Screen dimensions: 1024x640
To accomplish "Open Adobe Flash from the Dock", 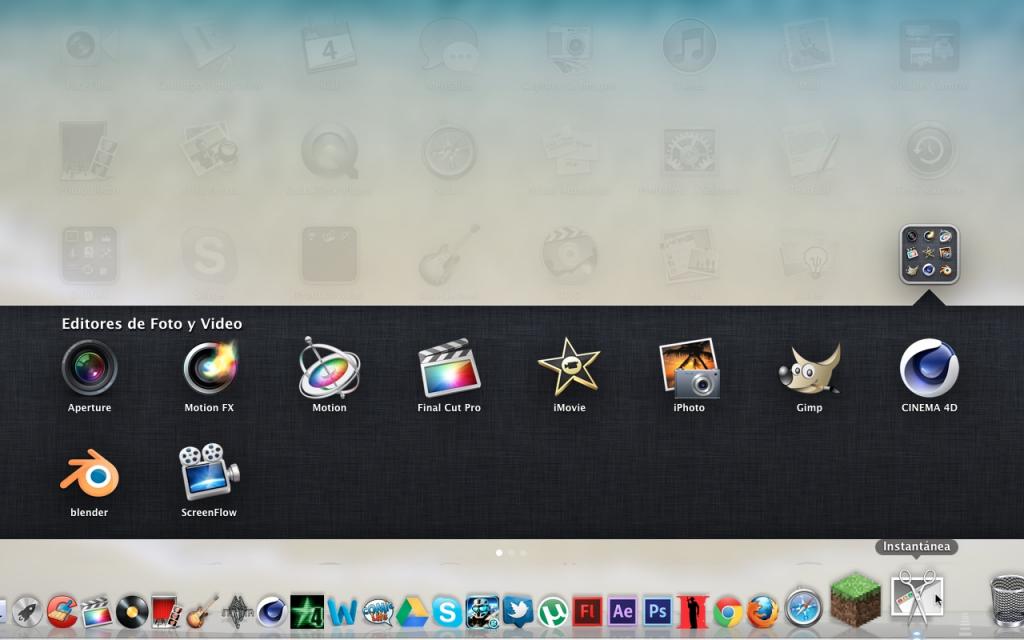I will [x=588, y=612].
